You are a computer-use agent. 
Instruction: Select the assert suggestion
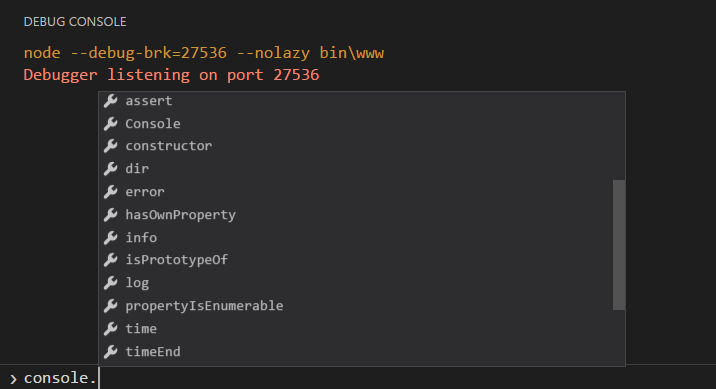[356, 101]
